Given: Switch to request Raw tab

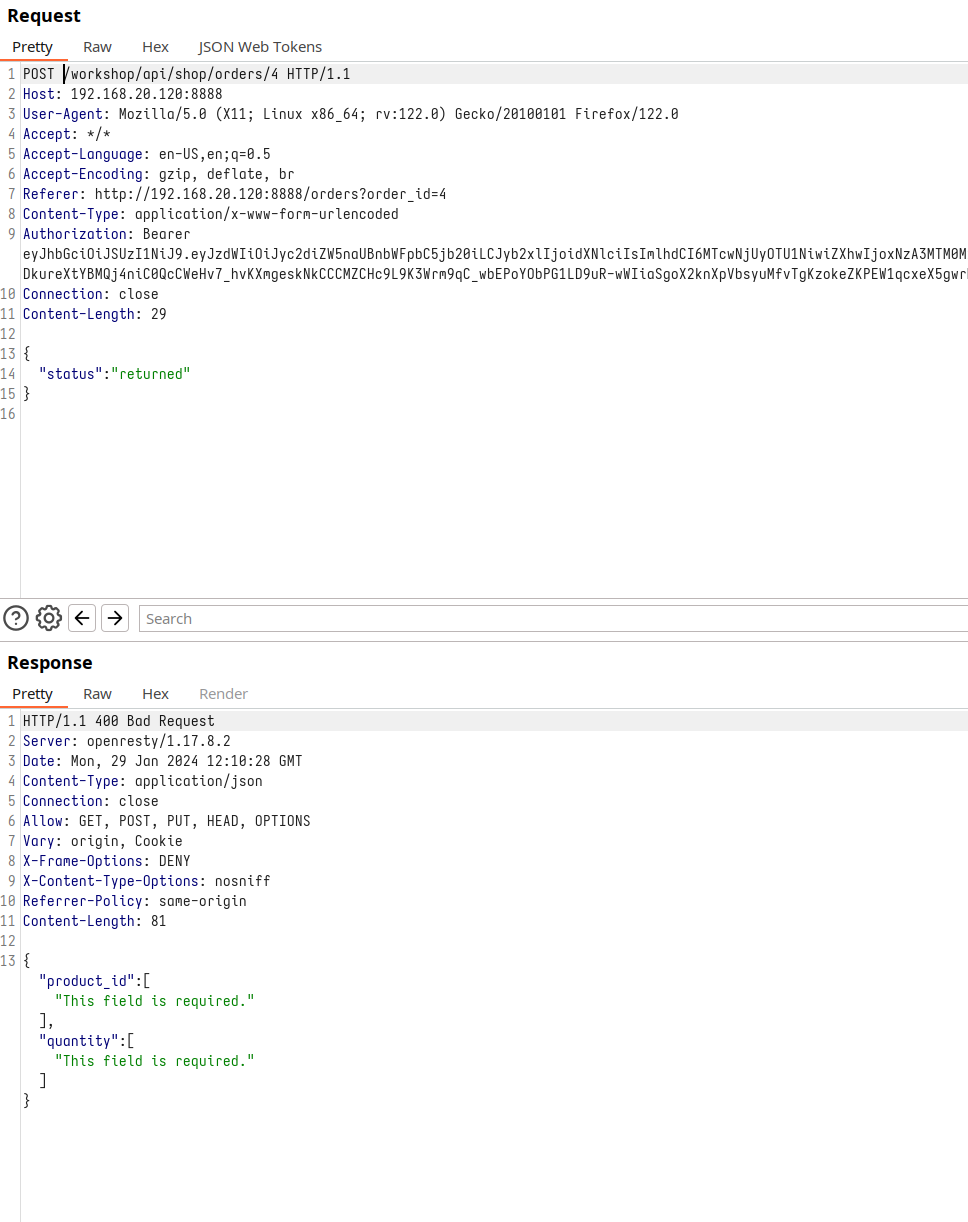Looking at the screenshot, I should tap(97, 47).
